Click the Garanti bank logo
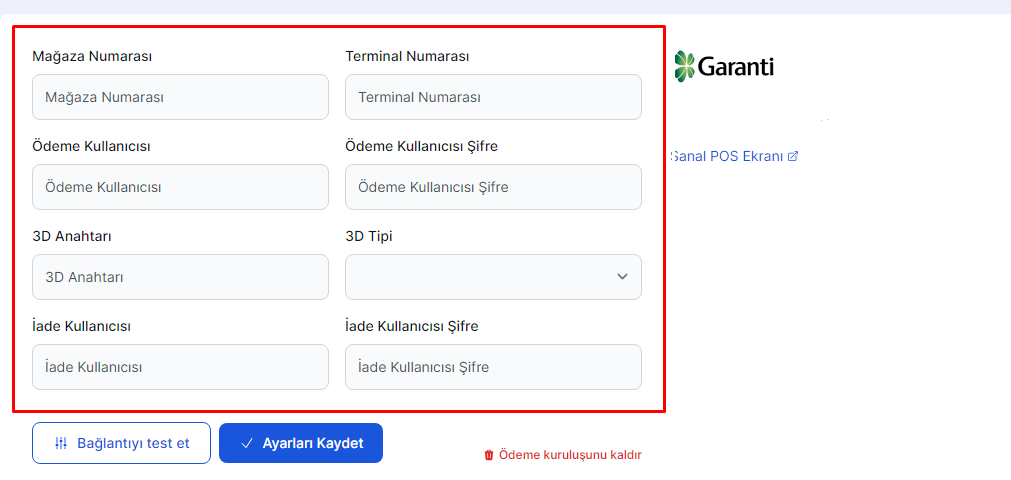This screenshot has width=1011, height=480. (x=724, y=67)
